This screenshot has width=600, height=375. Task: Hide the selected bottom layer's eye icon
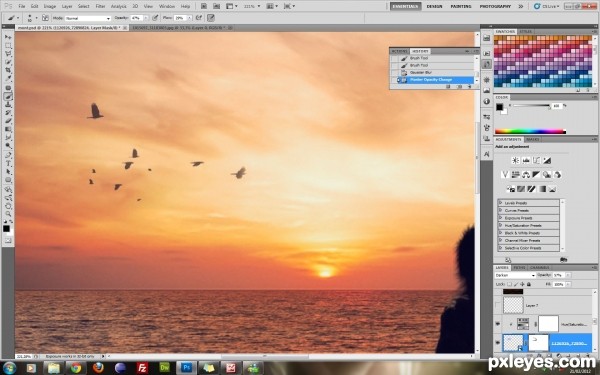pyautogui.click(x=497, y=343)
